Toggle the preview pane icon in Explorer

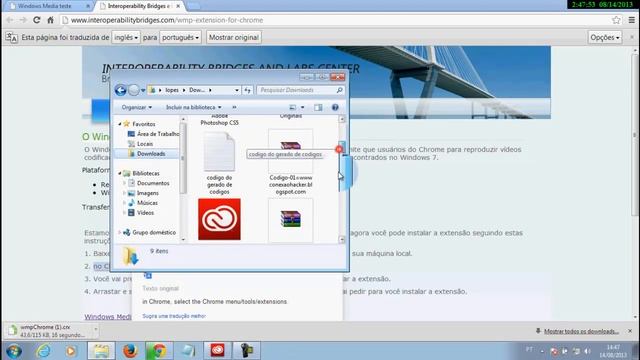pyautogui.click(x=318, y=107)
